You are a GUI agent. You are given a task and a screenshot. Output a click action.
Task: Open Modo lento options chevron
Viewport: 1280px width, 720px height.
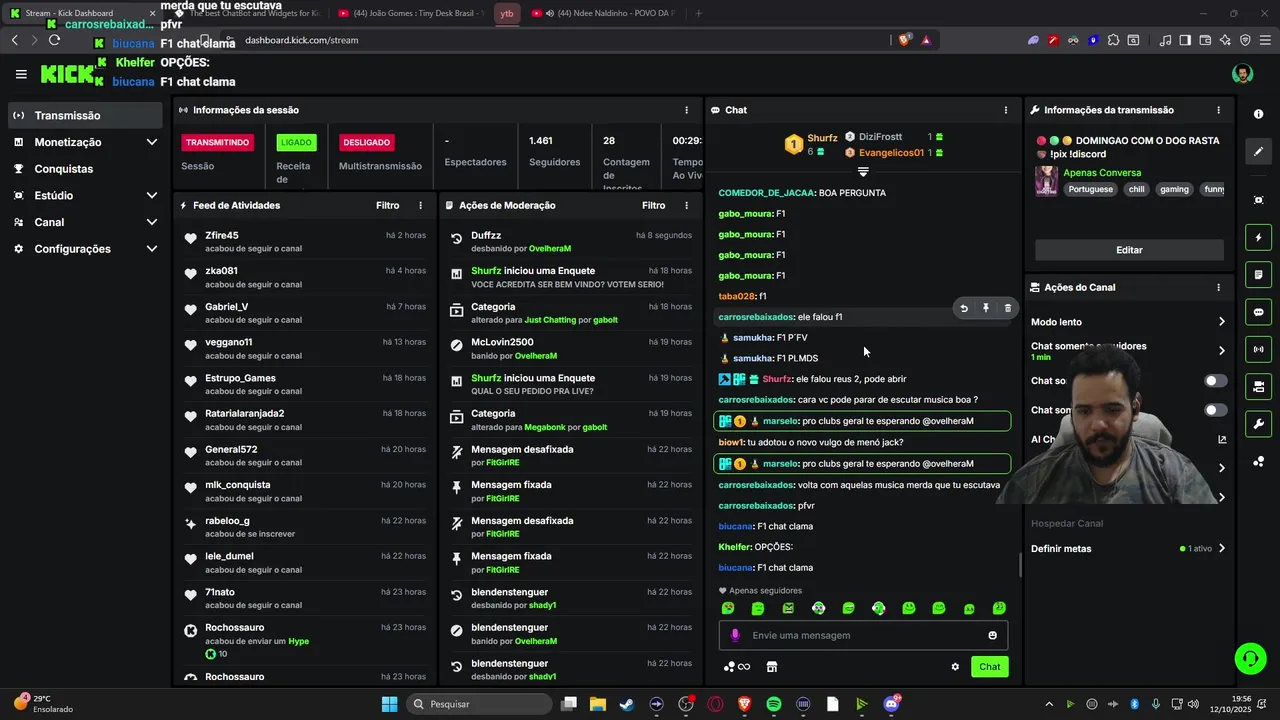tap(1221, 322)
